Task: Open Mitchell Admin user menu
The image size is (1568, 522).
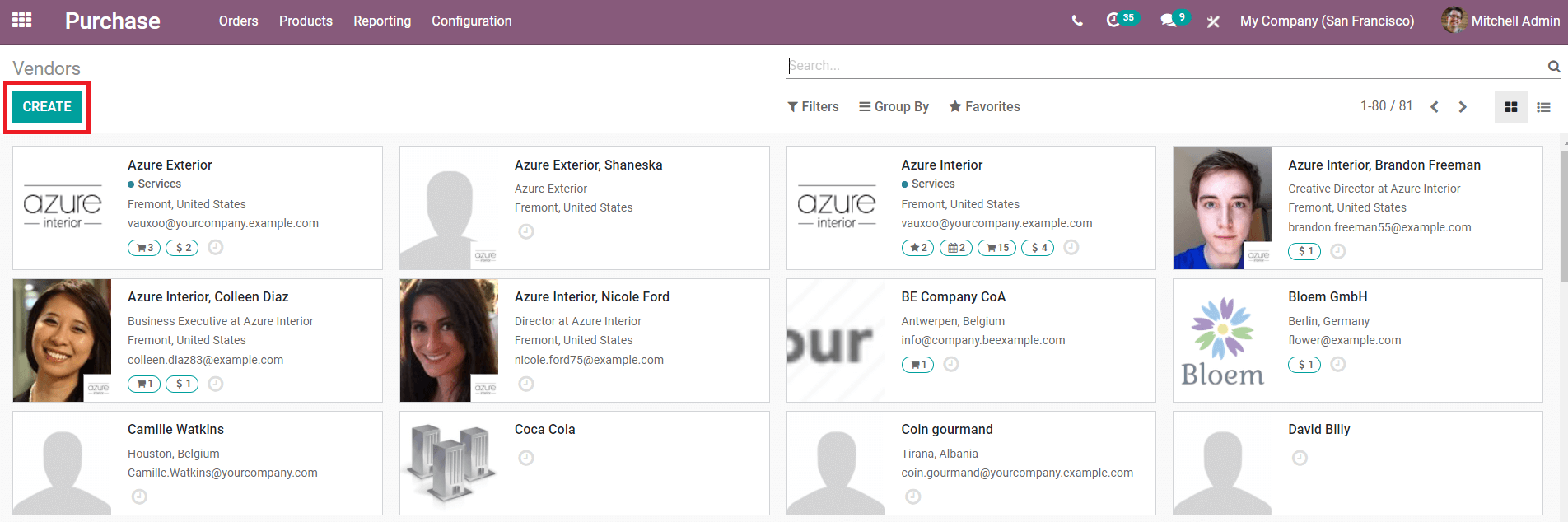Action: (1500, 21)
